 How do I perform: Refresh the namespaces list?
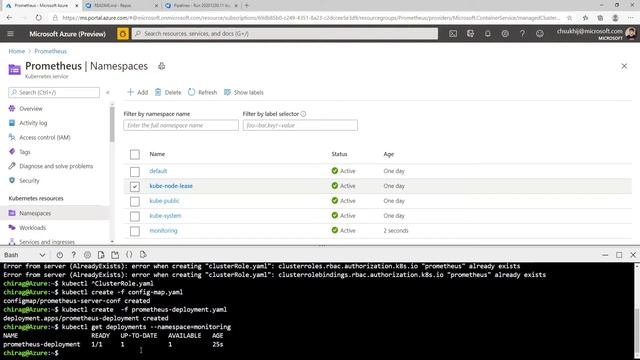pyautogui.click(x=202, y=92)
